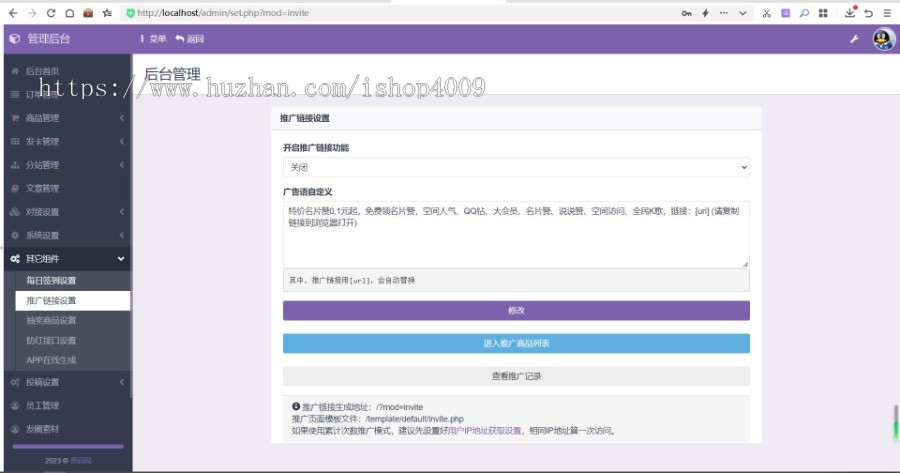
Task: Expand the 系统设置 sidebar menu
Action: click(x=68, y=235)
